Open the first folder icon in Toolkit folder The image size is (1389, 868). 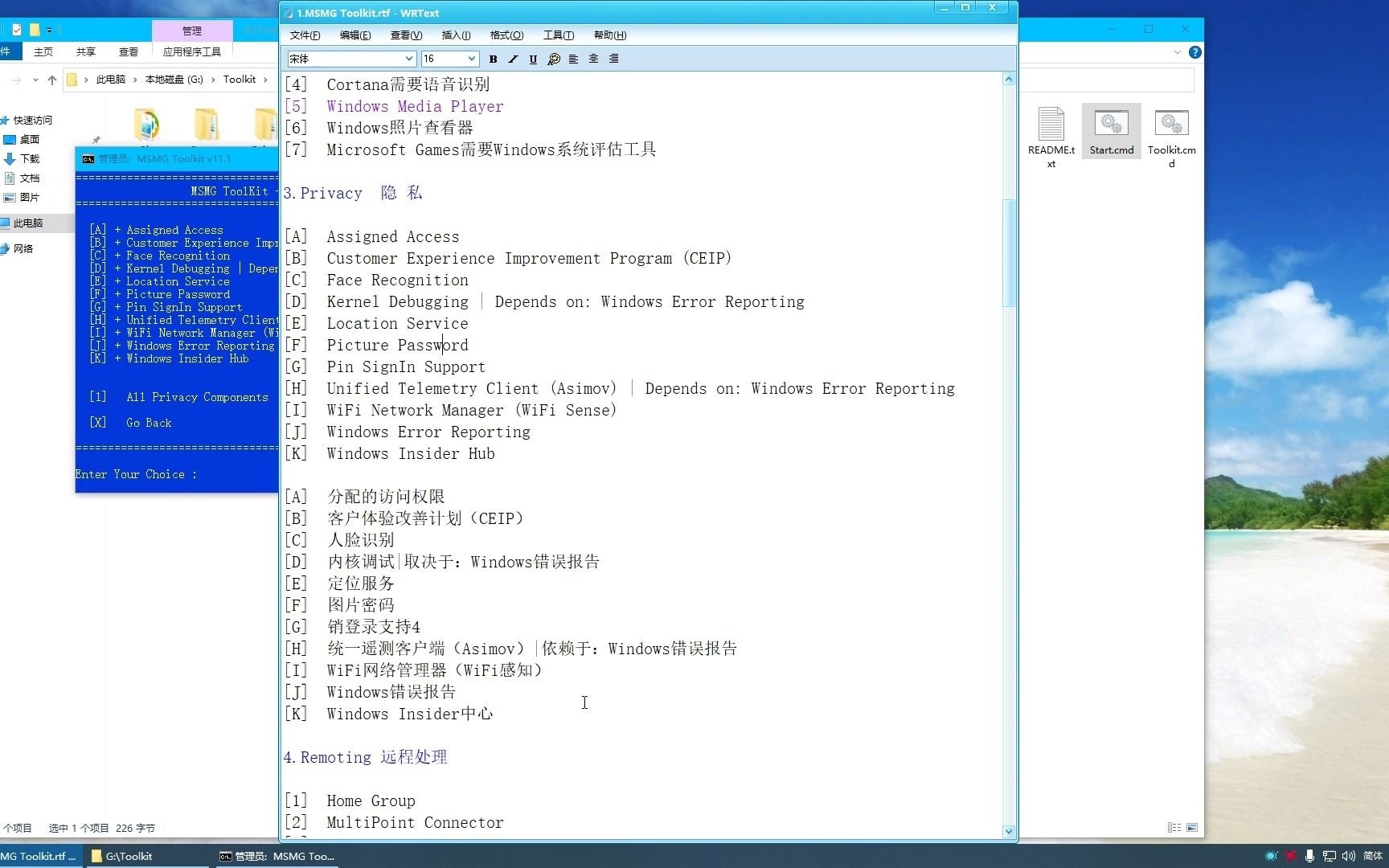point(147,125)
